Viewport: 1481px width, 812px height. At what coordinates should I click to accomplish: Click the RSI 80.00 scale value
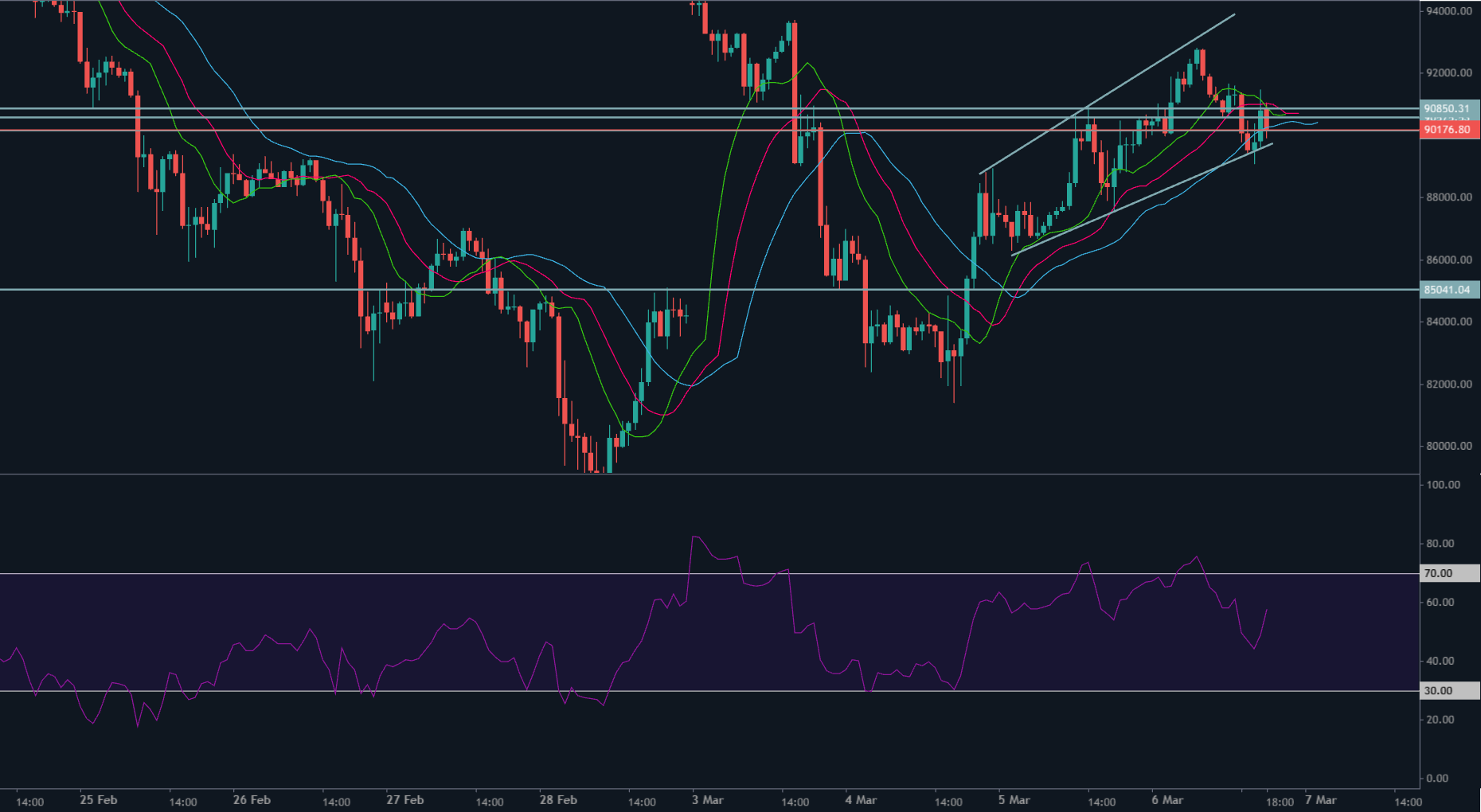(x=1442, y=544)
